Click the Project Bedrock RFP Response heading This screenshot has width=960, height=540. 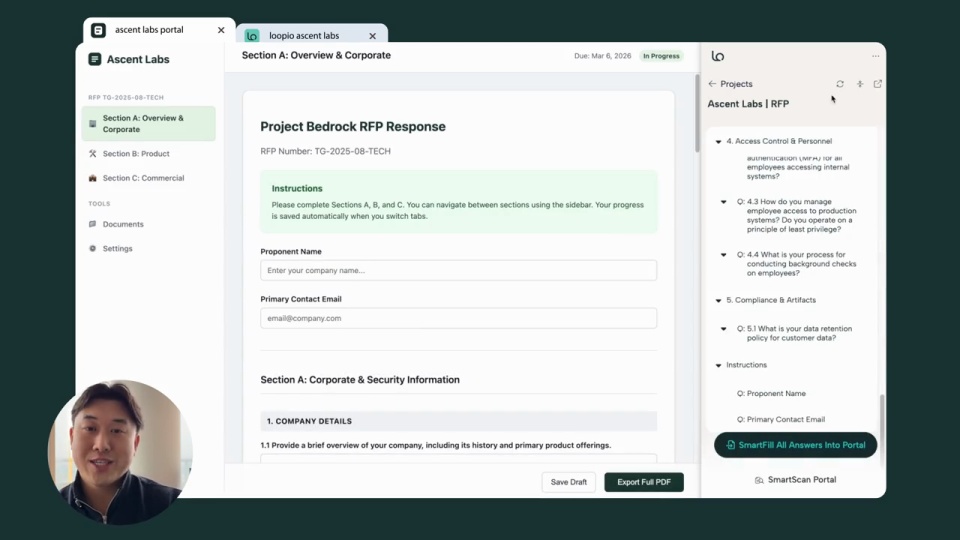[x=353, y=127]
